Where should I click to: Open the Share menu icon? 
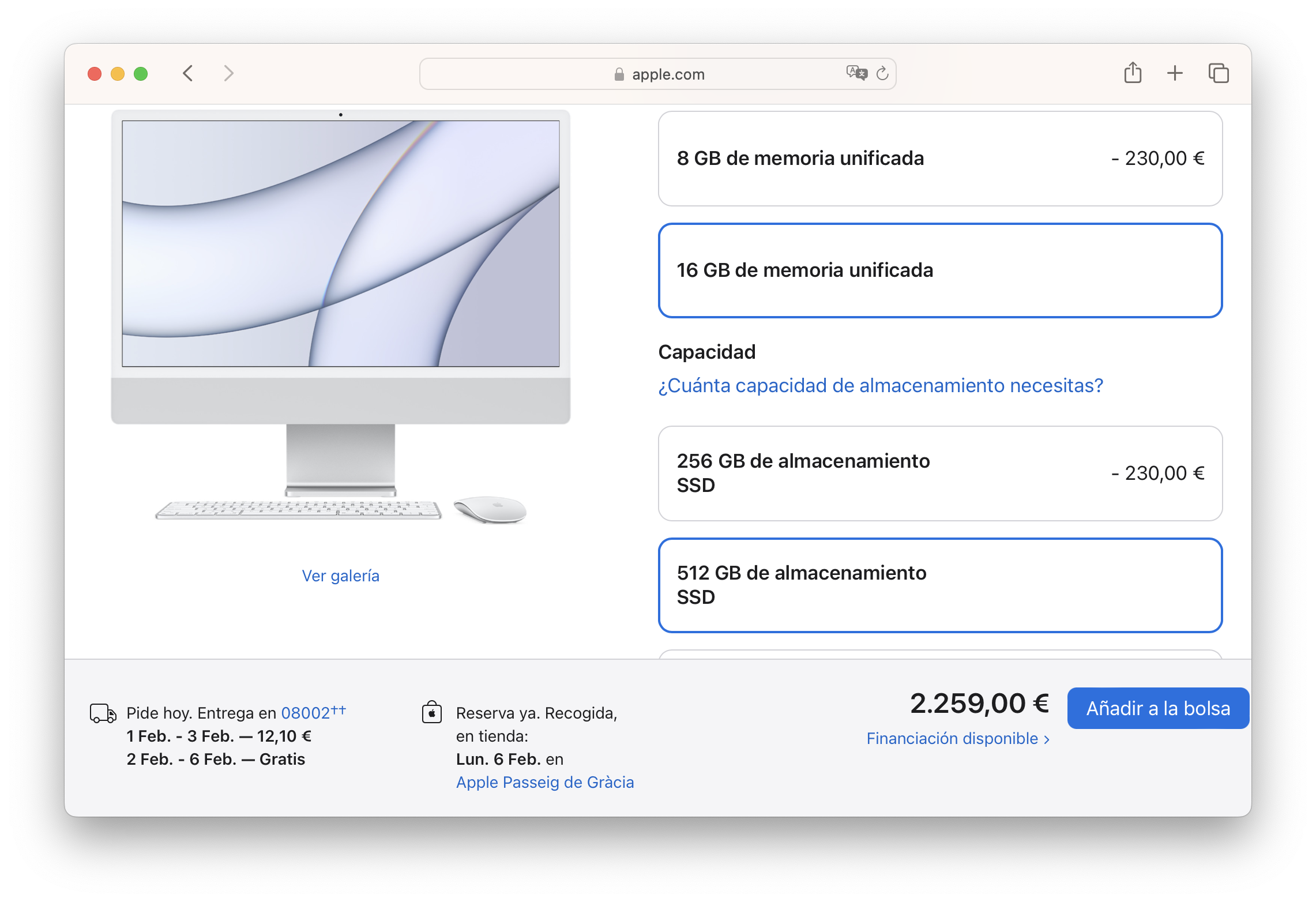coord(1133,73)
